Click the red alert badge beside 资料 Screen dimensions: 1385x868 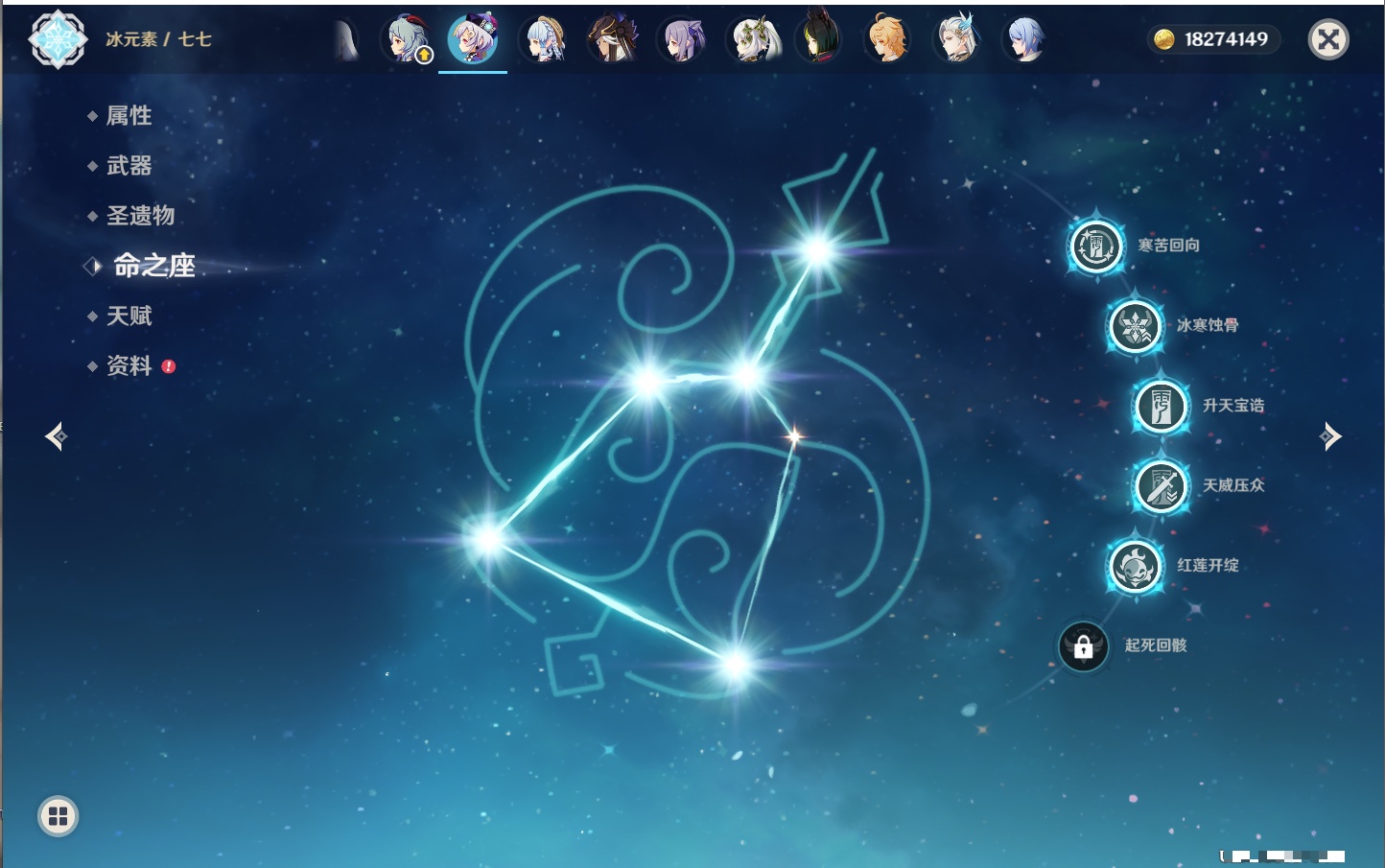(x=169, y=366)
